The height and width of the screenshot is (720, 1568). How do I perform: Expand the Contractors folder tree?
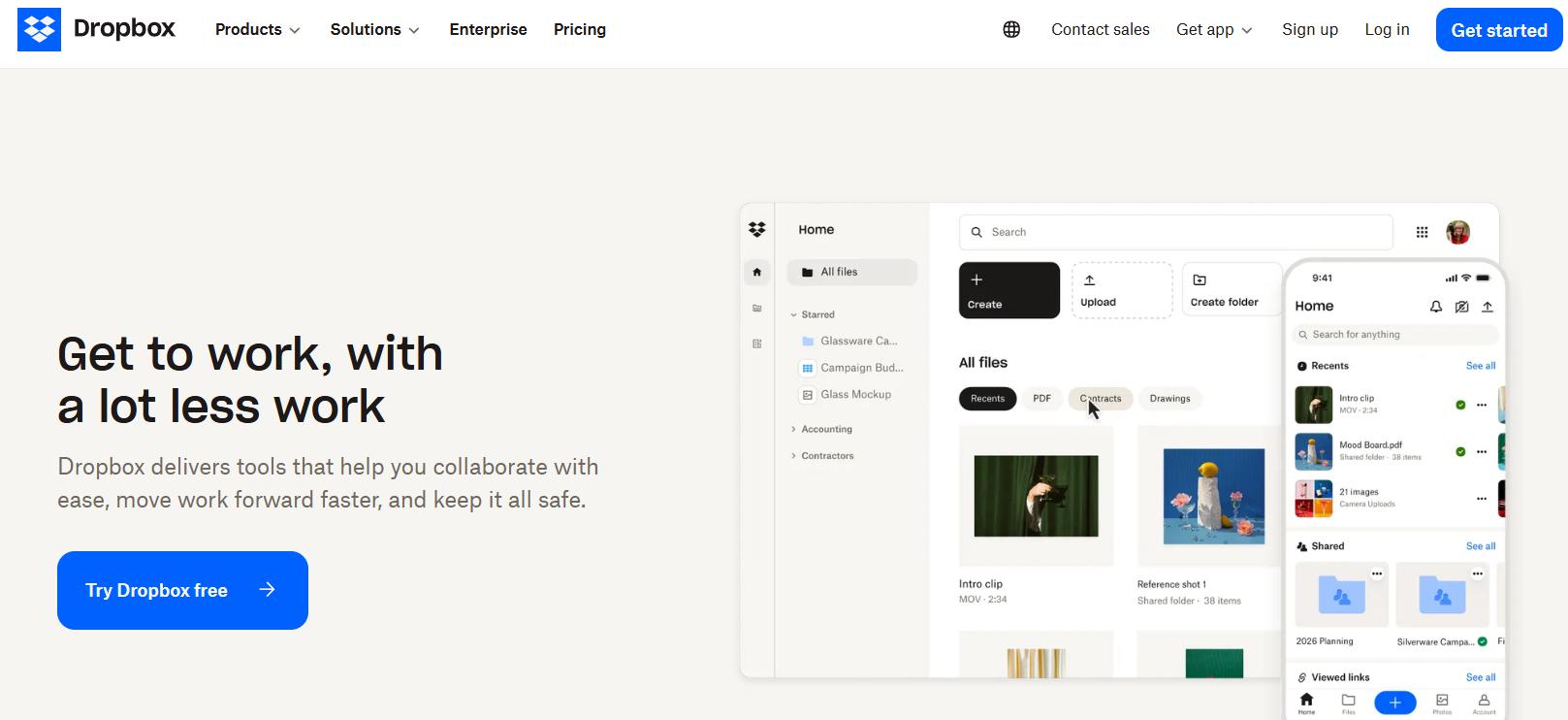(x=793, y=455)
